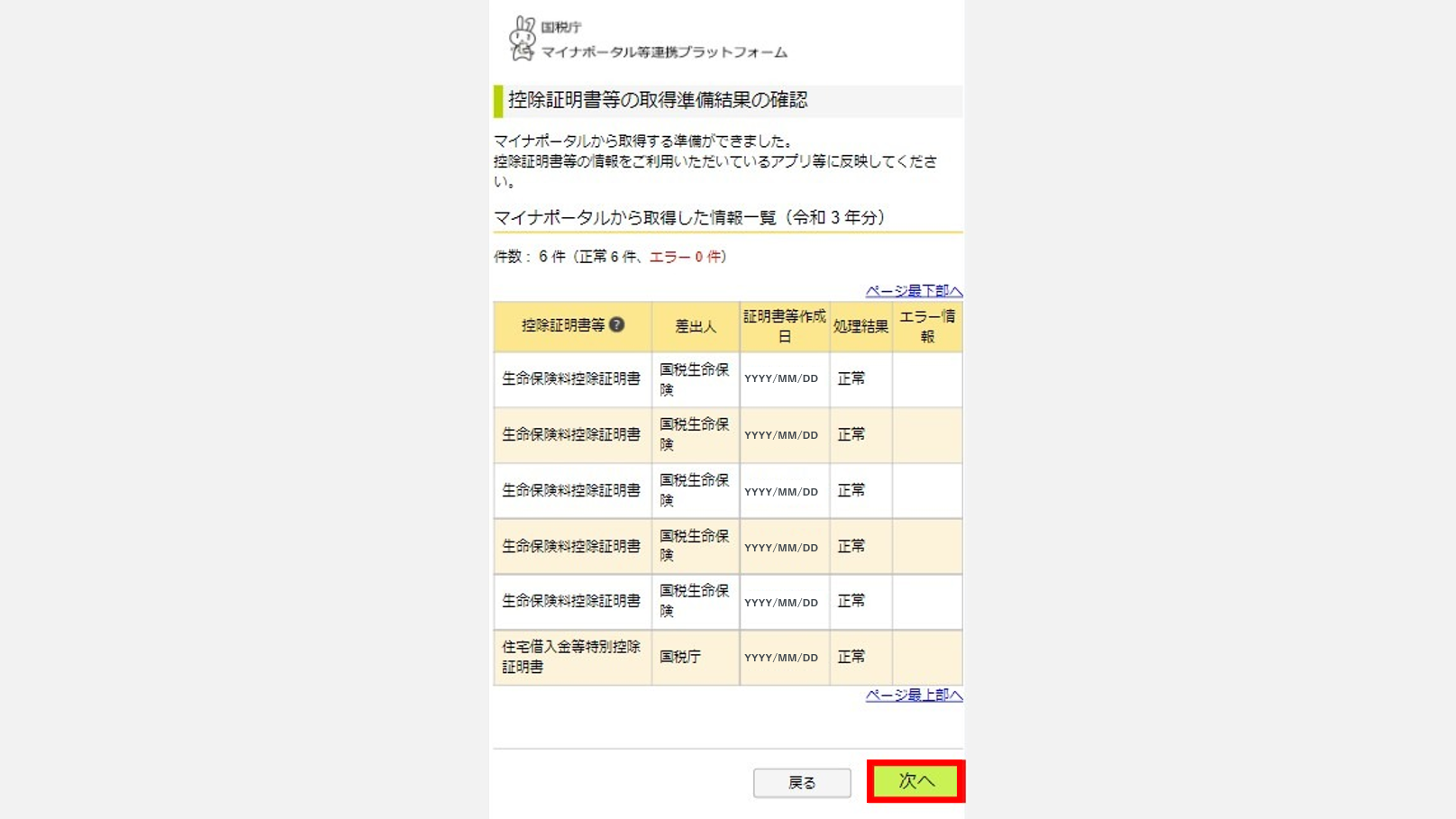Click the エラー 0 件 red text

(685, 257)
